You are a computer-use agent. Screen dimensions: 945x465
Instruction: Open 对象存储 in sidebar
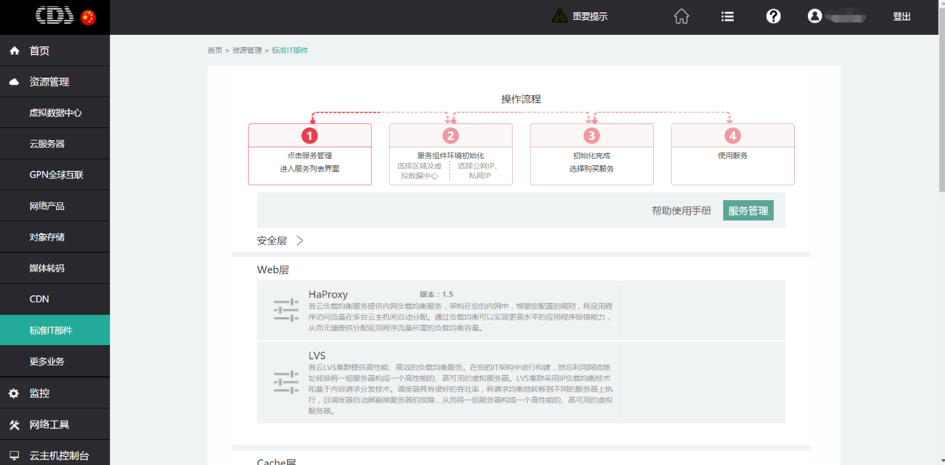[55, 237]
